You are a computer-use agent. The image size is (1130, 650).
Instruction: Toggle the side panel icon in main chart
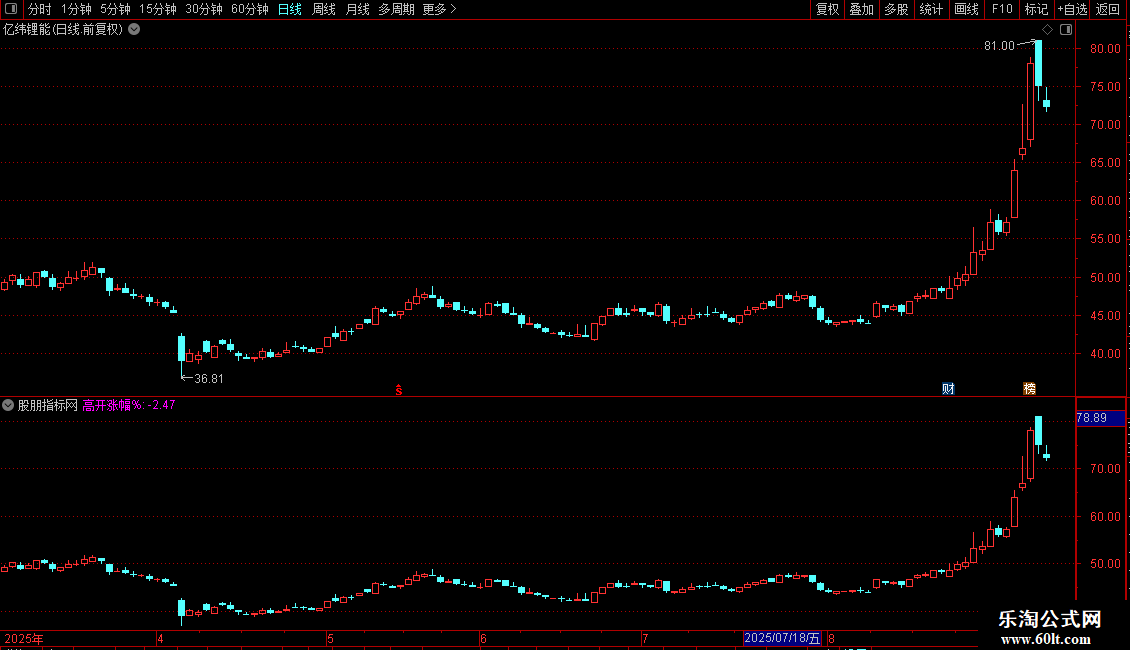(x=1066, y=30)
